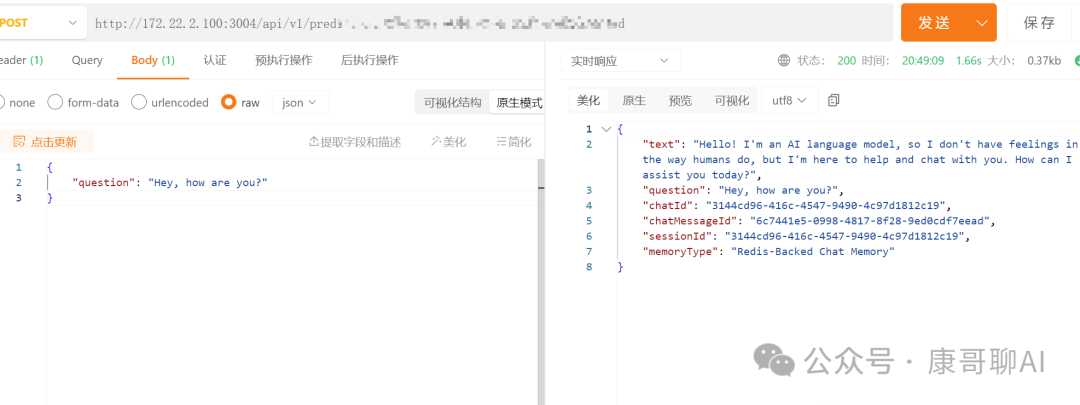Click the 保存 save button

click(x=1039, y=23)
